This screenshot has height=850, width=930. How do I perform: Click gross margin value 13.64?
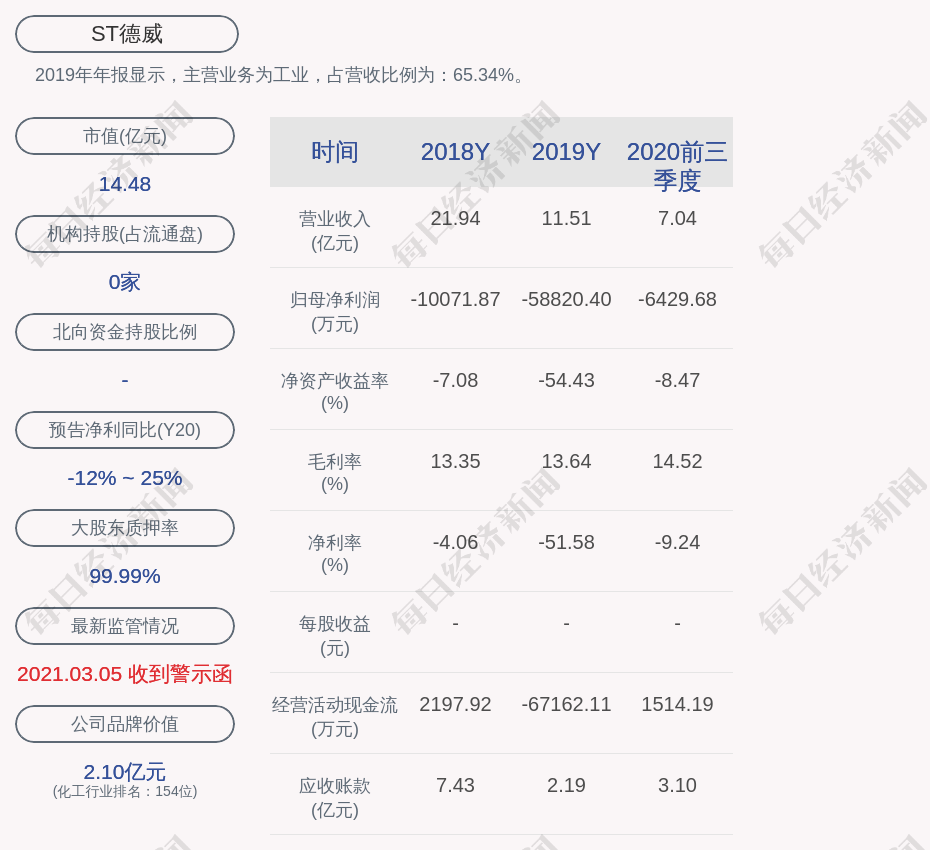tap(566, 461)
